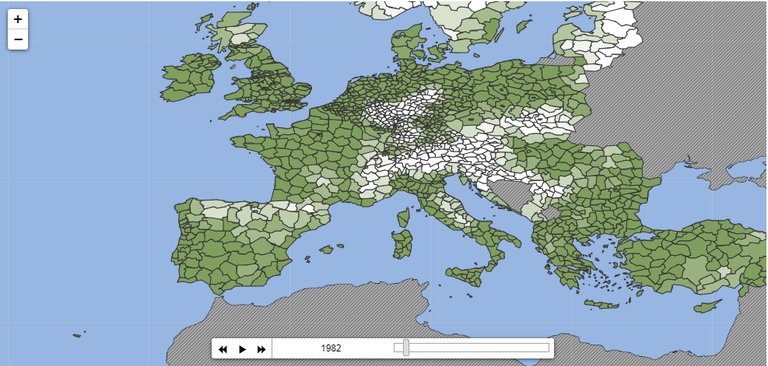Select the Crete island on the map
Screen dimensions: 768x366
coord(602,304)
